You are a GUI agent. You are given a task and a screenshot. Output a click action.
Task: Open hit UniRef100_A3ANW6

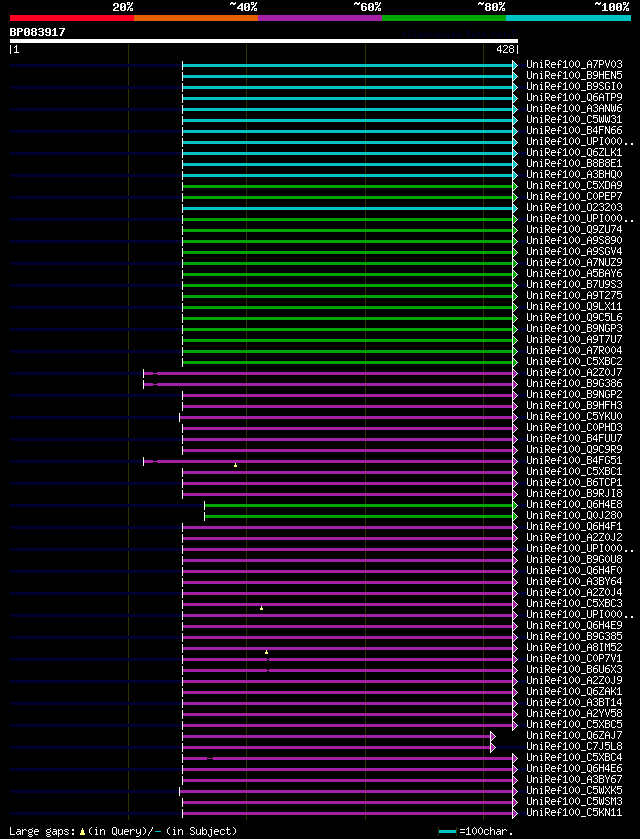pyautogui.click(x=574, y=109)
